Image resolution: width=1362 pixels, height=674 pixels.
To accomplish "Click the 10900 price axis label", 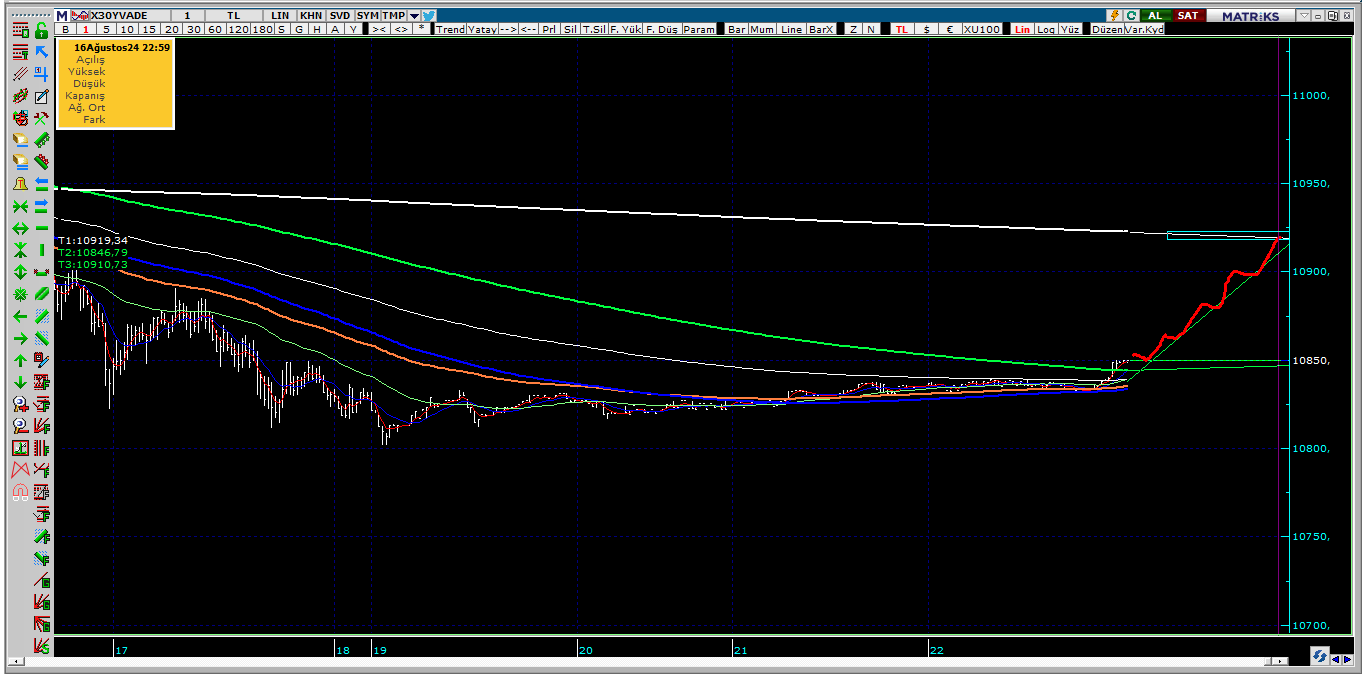I will (x=1310, y=272).
